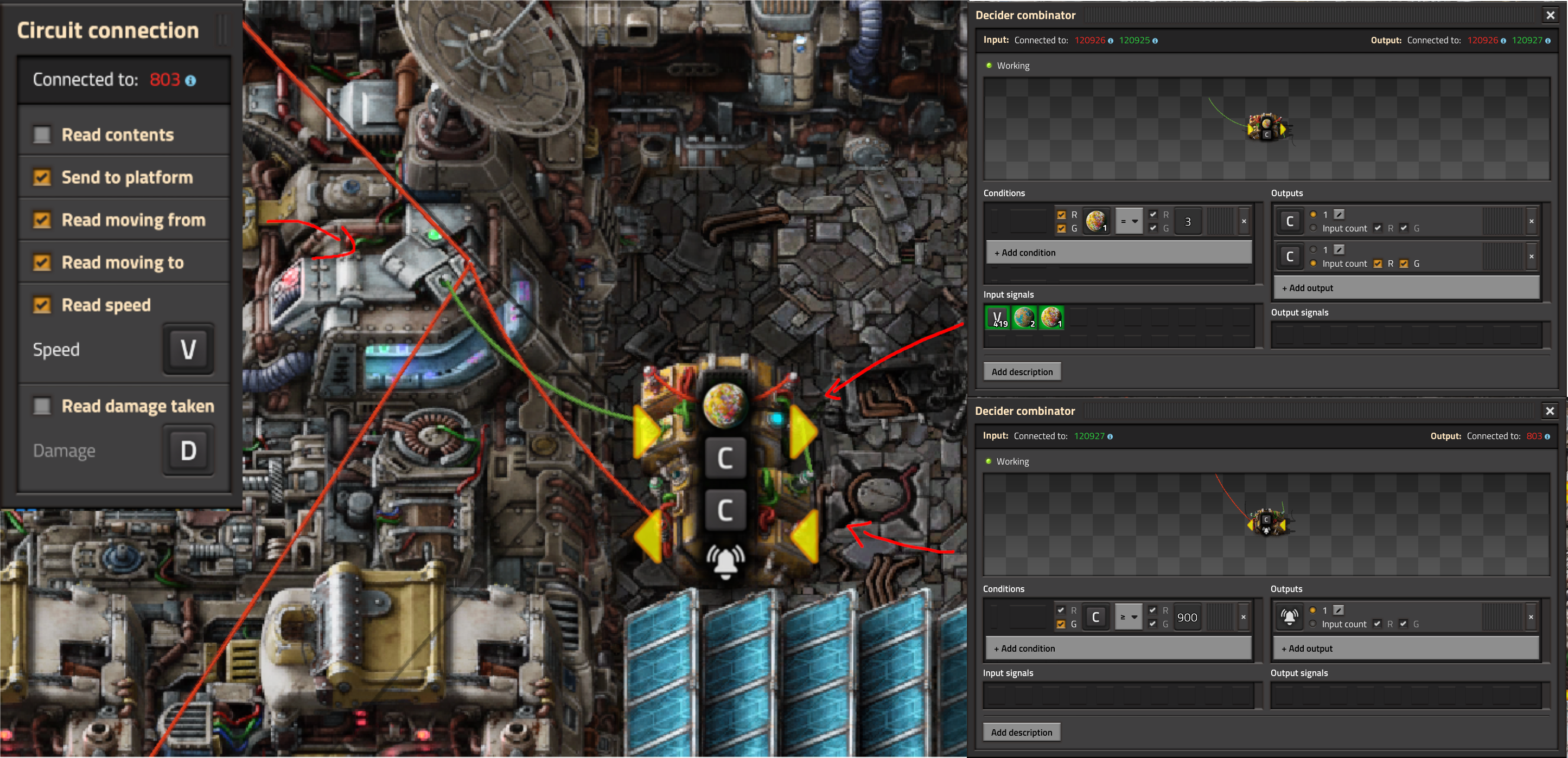Select the C signal in lower conditions
This screenshot has height=758, width=1568.
tap(1095, 617)
